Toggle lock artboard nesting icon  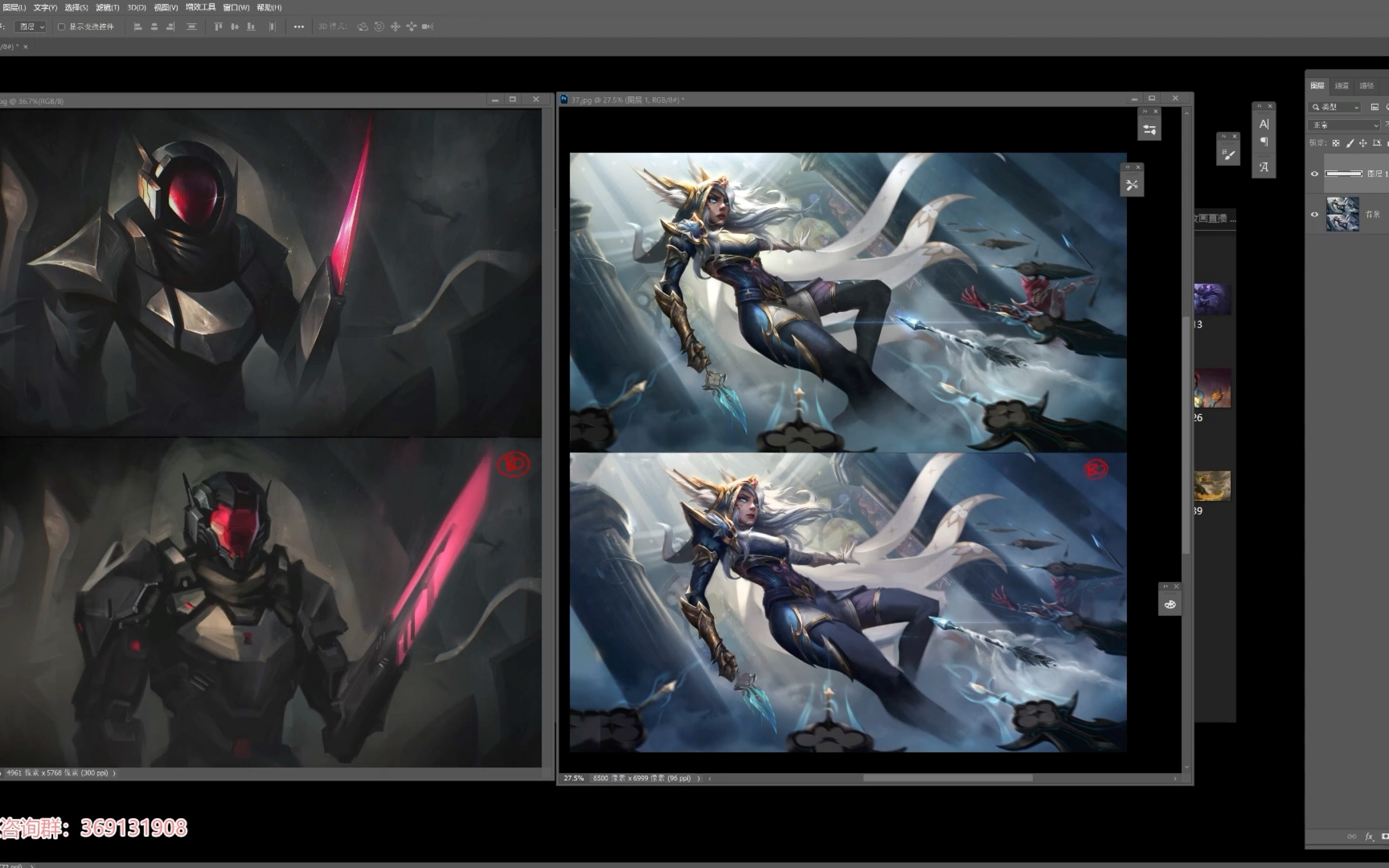[x=1377, y=143]
